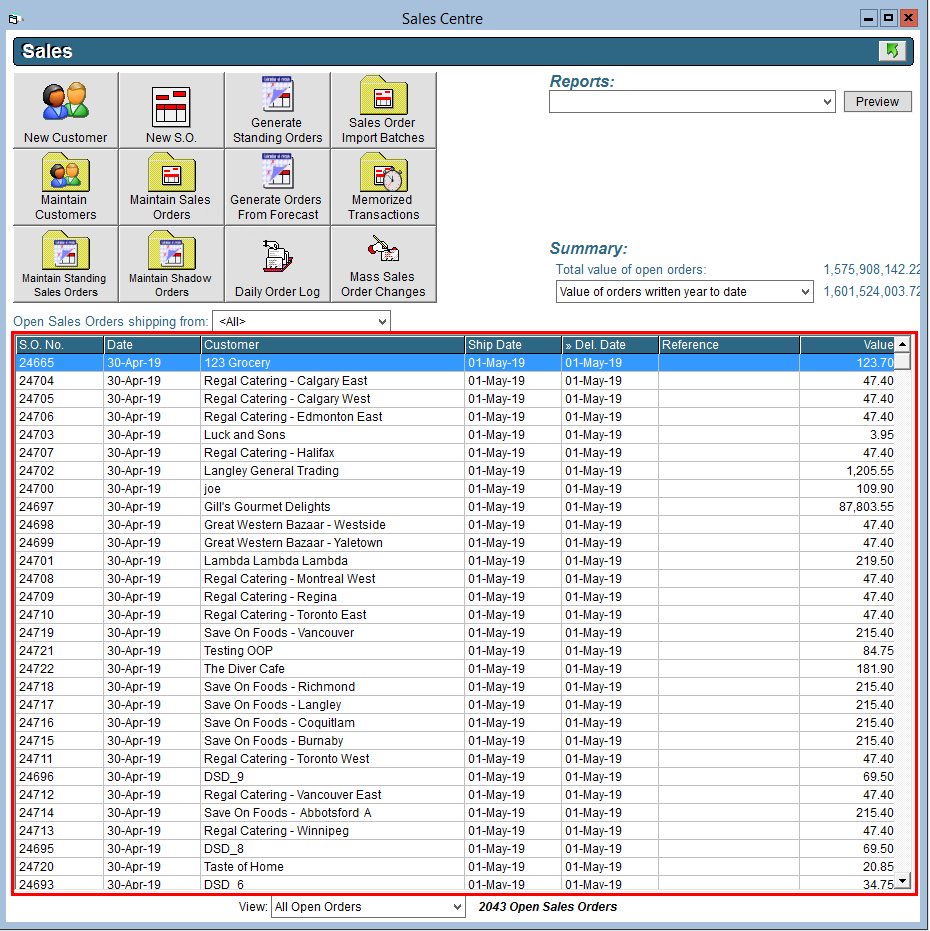Click the 87,803.55 value cell
This screenshot has height=931, width=930.
coord(847,507)
